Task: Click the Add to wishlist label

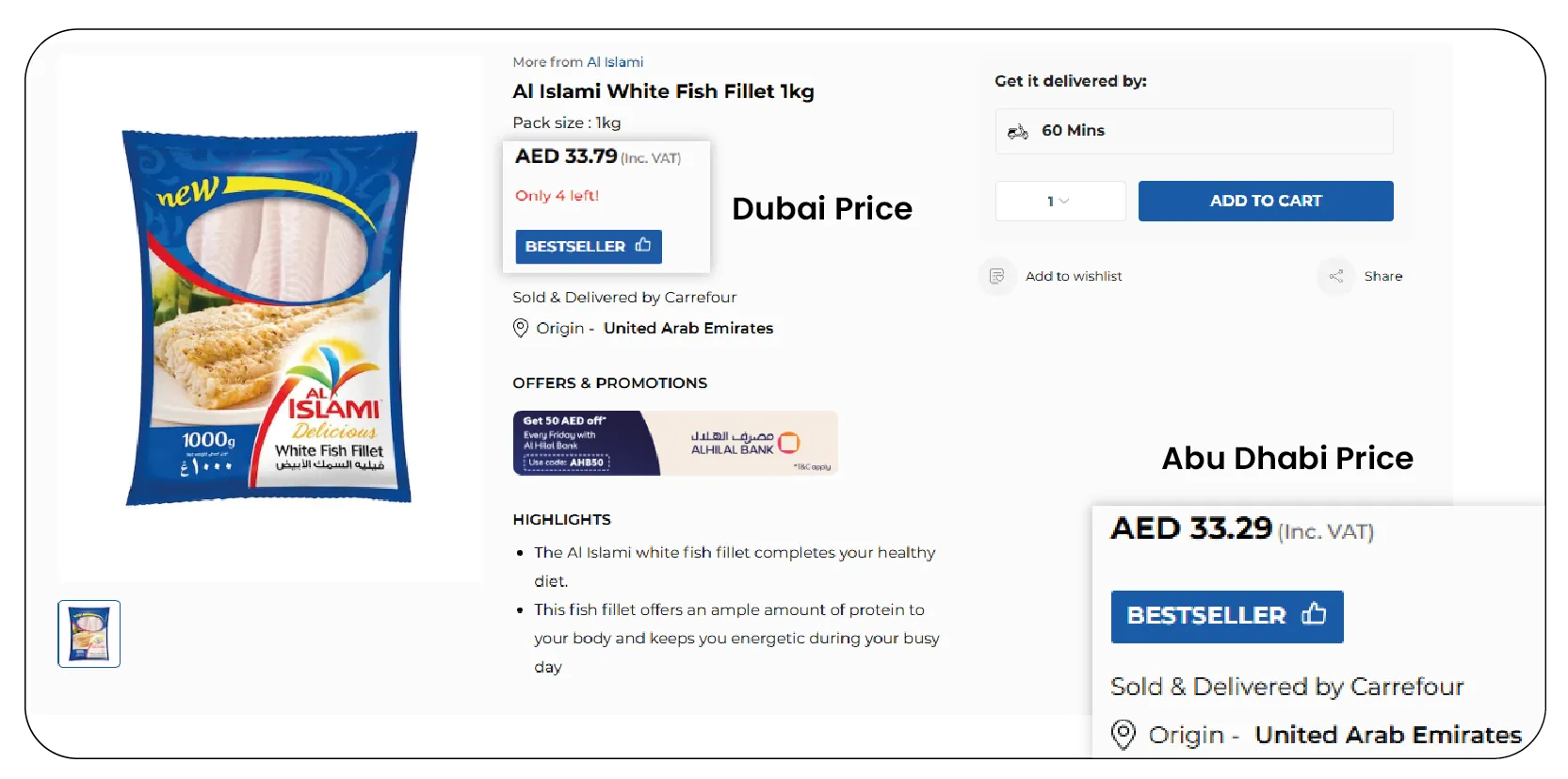Action: pos(1075,276)
